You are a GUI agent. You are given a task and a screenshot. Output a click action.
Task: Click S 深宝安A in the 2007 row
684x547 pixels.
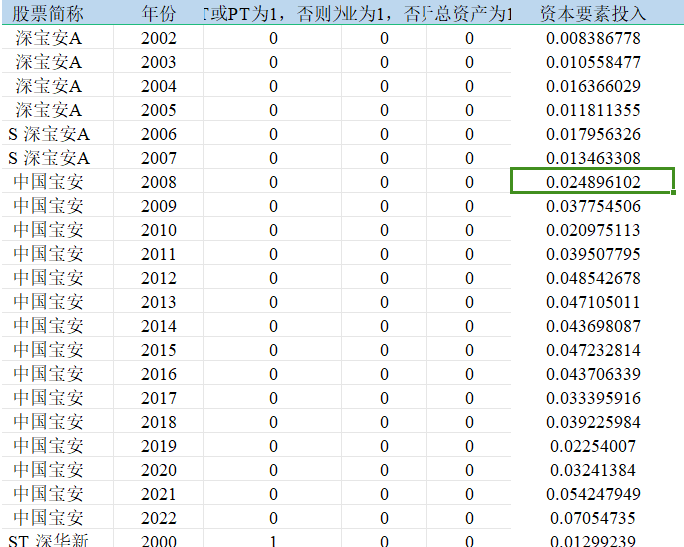point(49,158)
